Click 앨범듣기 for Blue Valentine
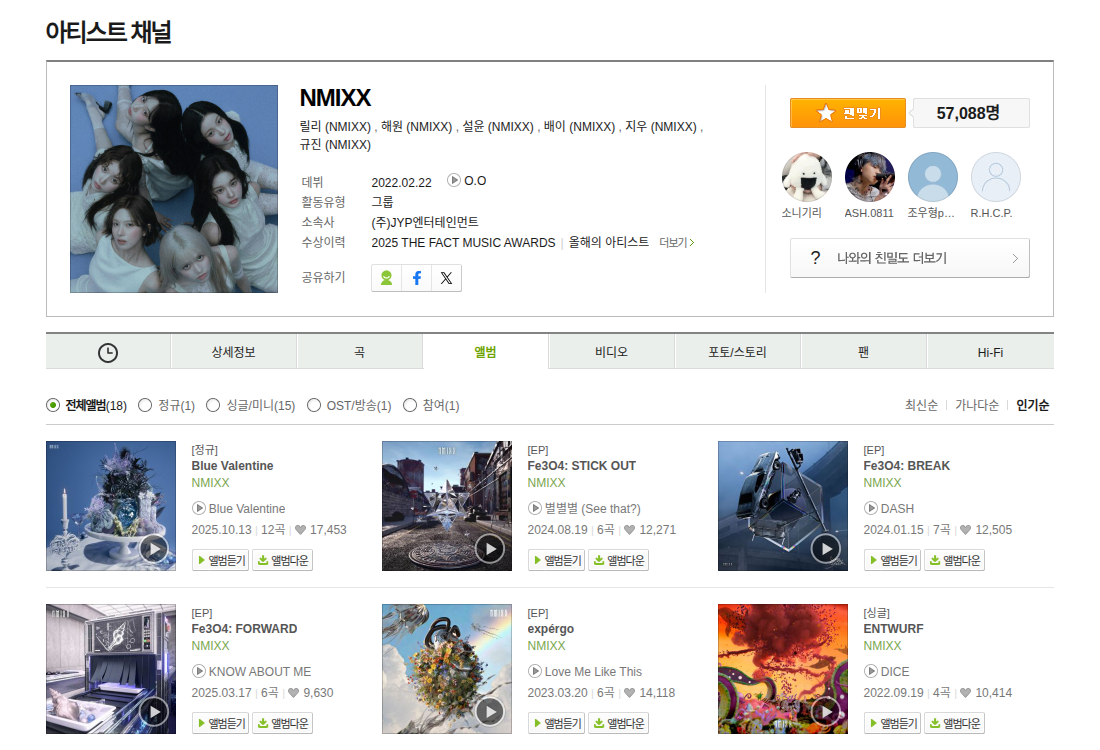 [220, 560]
